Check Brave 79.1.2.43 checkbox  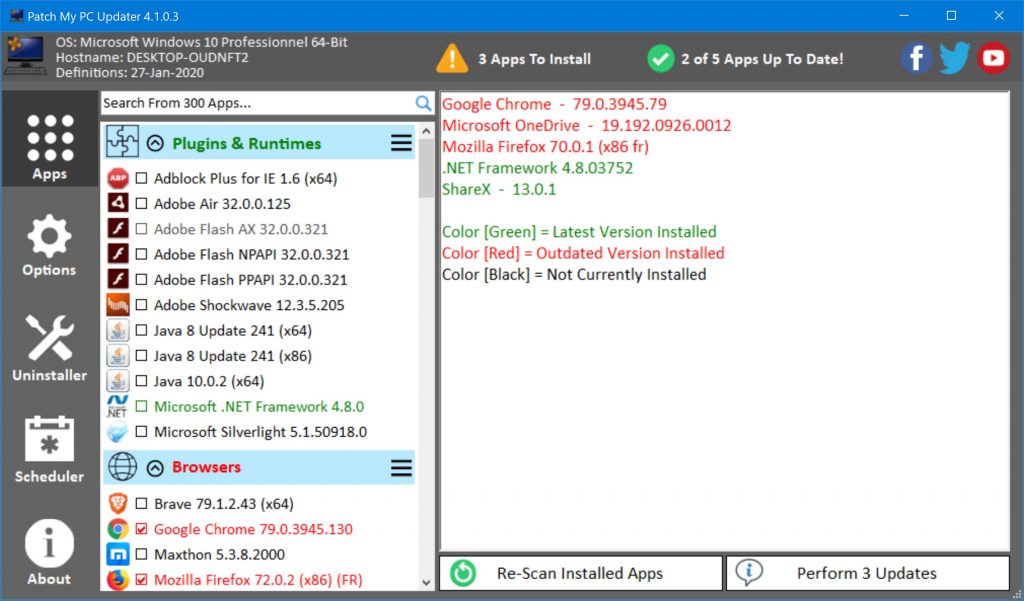point(141,504)
